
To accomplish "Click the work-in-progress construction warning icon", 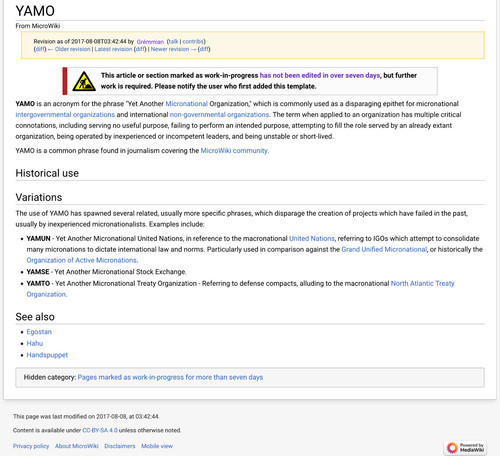I will tap(84, 81).
